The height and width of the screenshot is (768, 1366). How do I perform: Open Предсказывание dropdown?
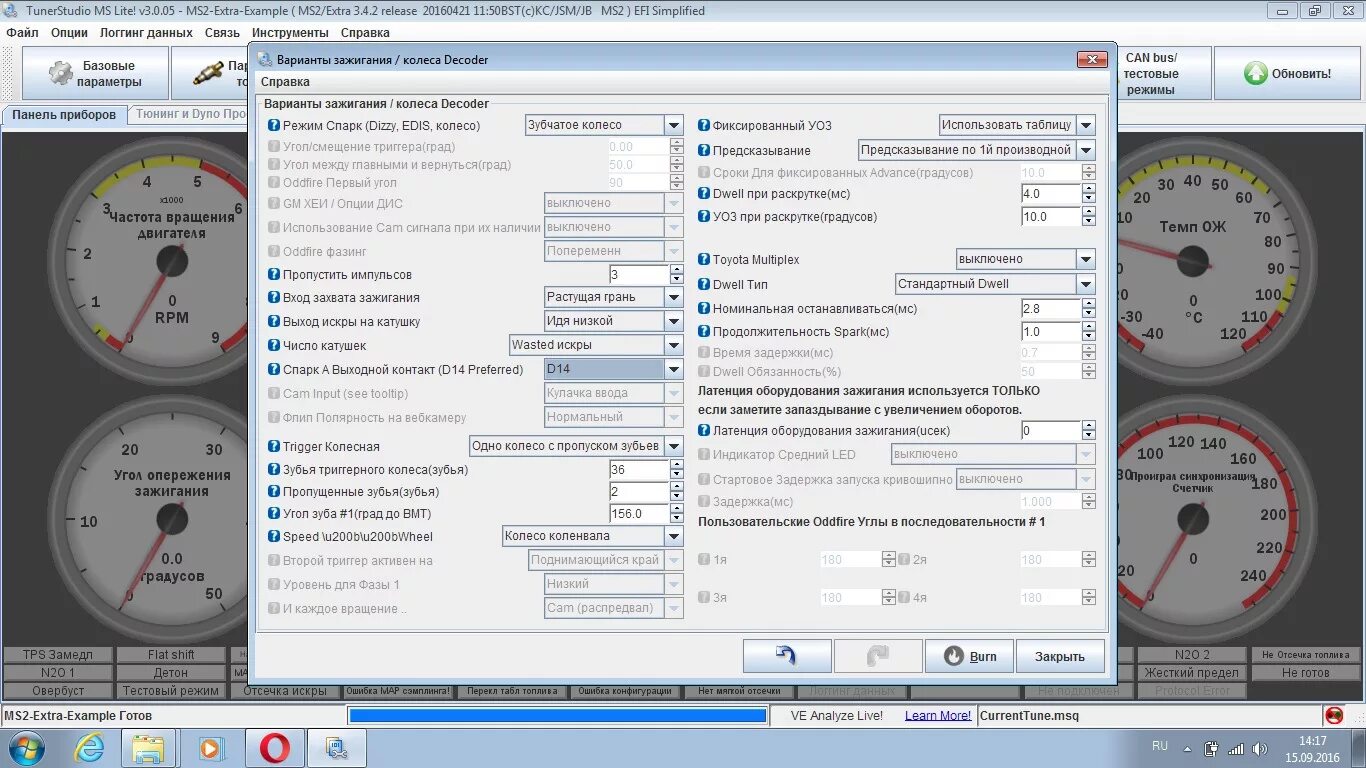977,150
